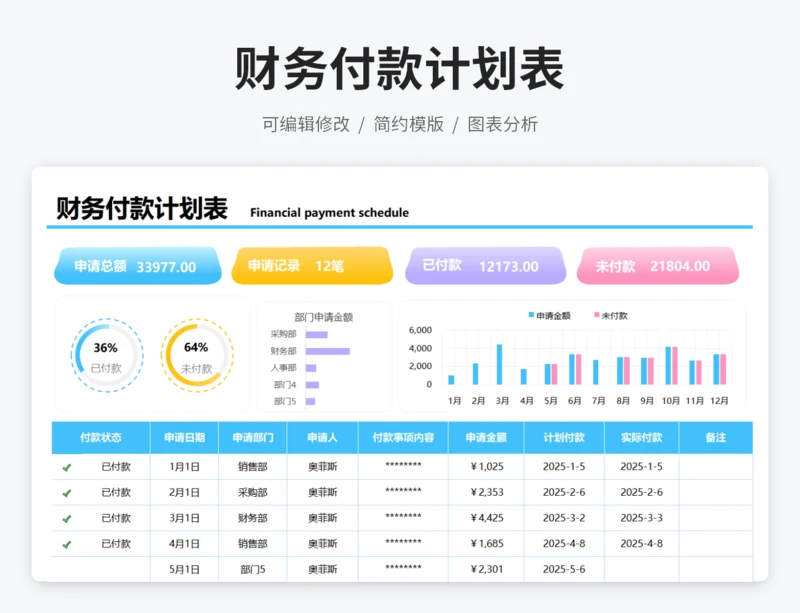The height and width of the screenshot is (613, 800).
Task: Click the 人事部 label in department chart
Action: 283,367
